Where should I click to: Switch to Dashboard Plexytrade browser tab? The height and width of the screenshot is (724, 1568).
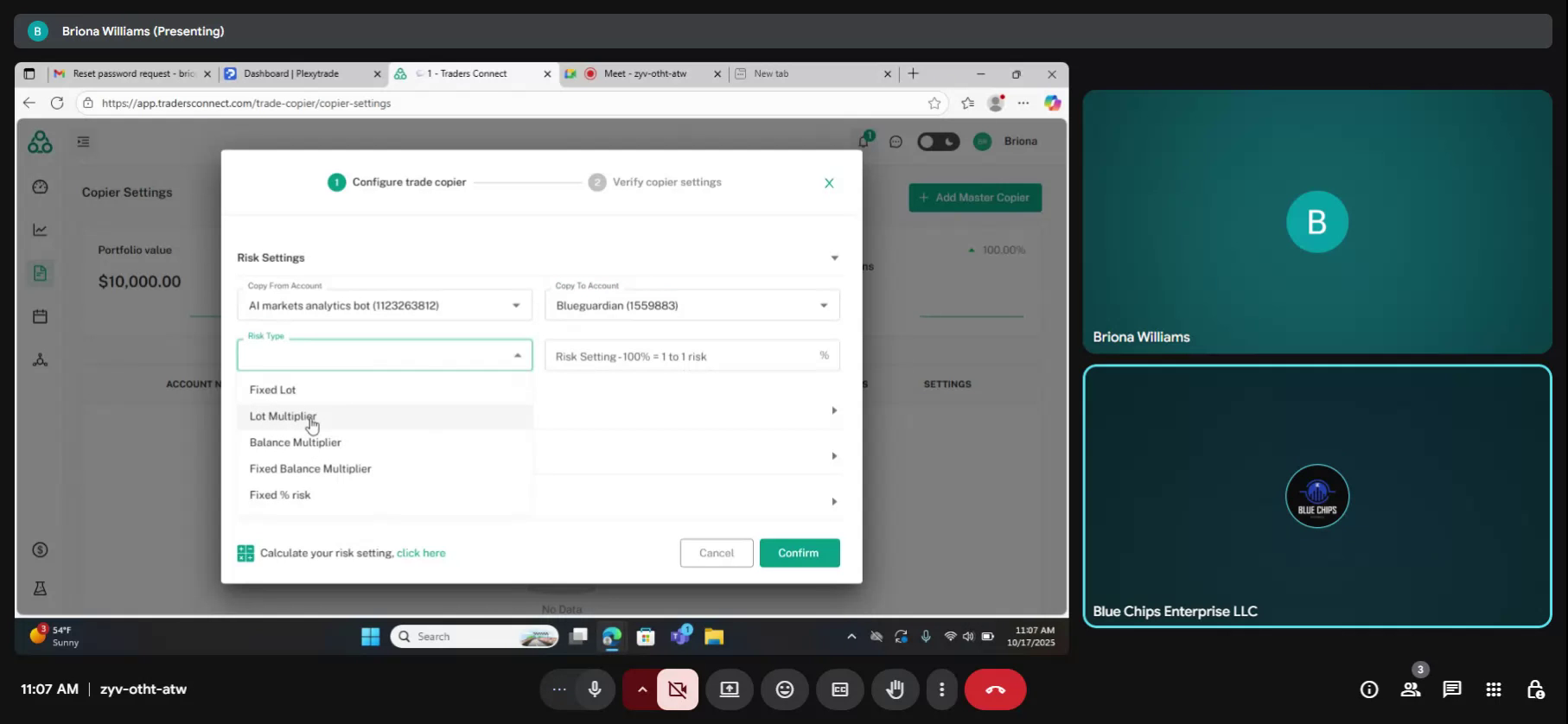[302, 73]
